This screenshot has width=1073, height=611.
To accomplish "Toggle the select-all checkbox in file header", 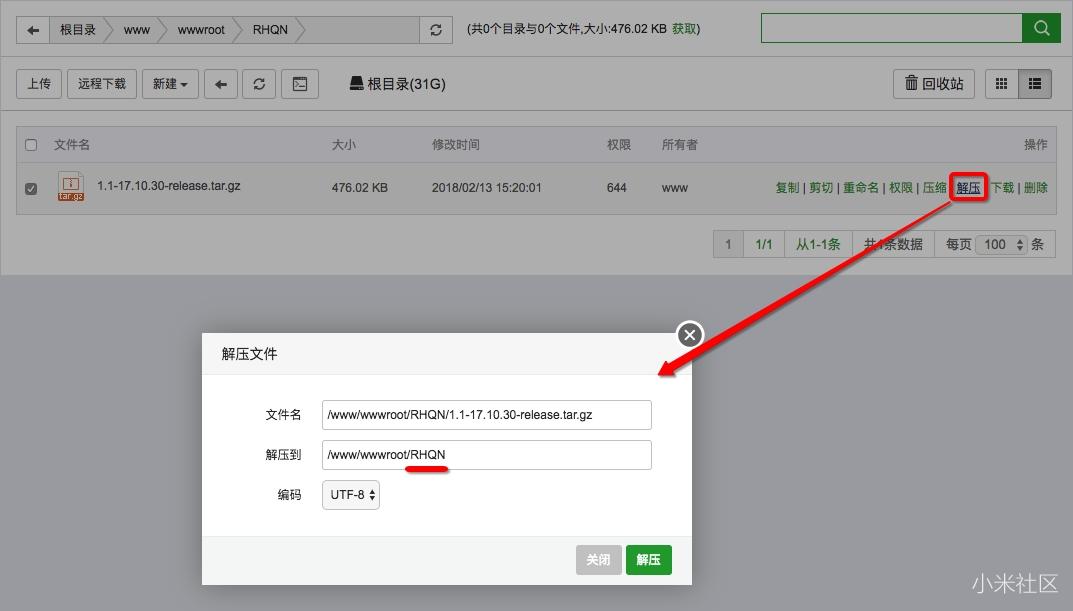I will coord(30,144).
